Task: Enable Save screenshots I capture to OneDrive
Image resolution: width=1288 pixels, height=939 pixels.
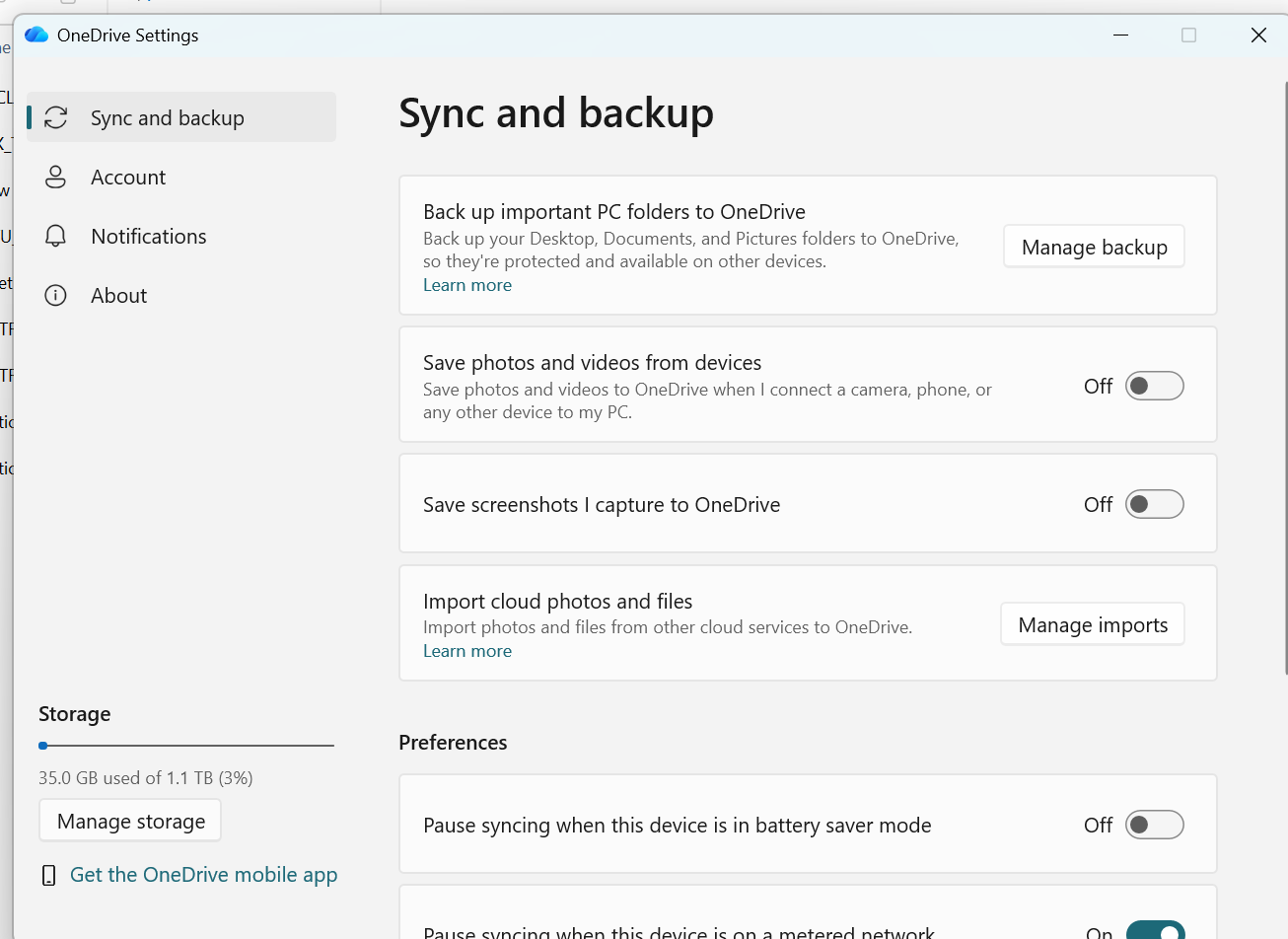Action: pos(1155,504)
